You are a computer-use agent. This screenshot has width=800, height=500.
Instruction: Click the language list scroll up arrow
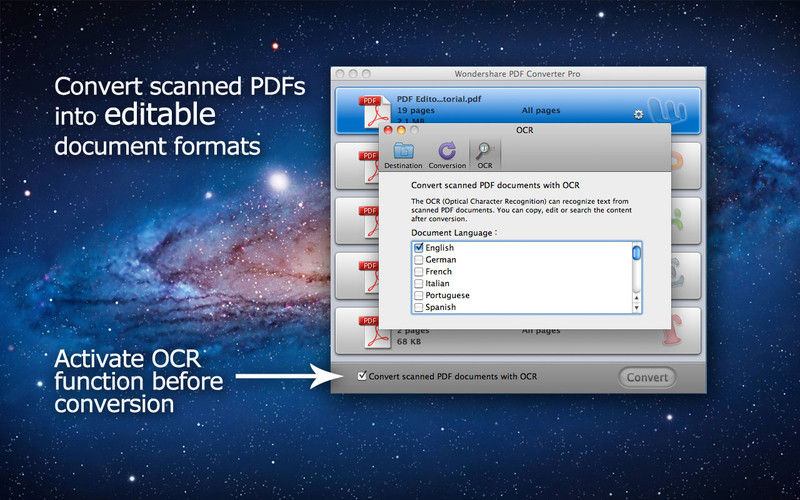636,297
